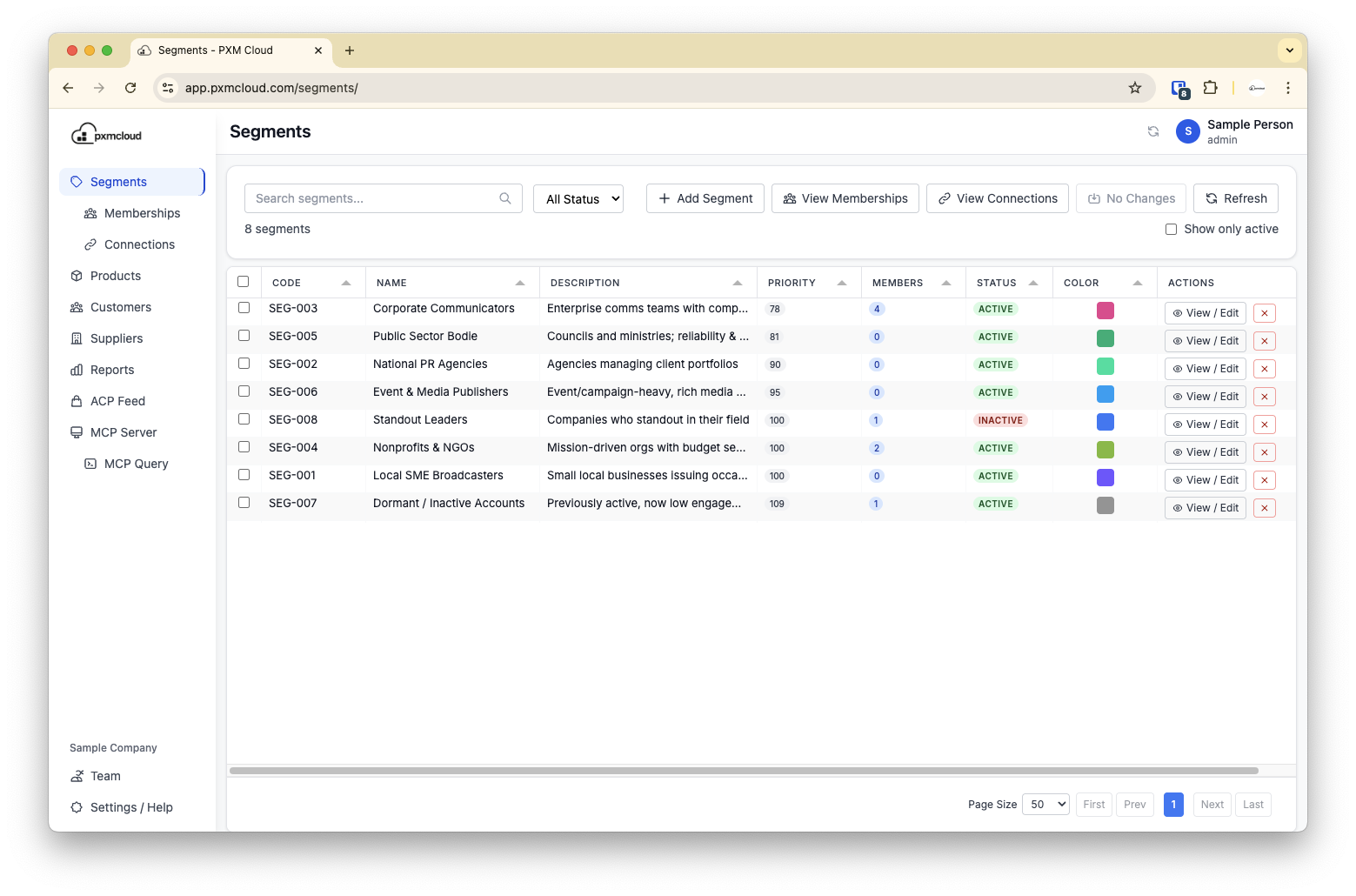
Task: Tick the SEG-001 row checkbox
Action: point(244,475)
